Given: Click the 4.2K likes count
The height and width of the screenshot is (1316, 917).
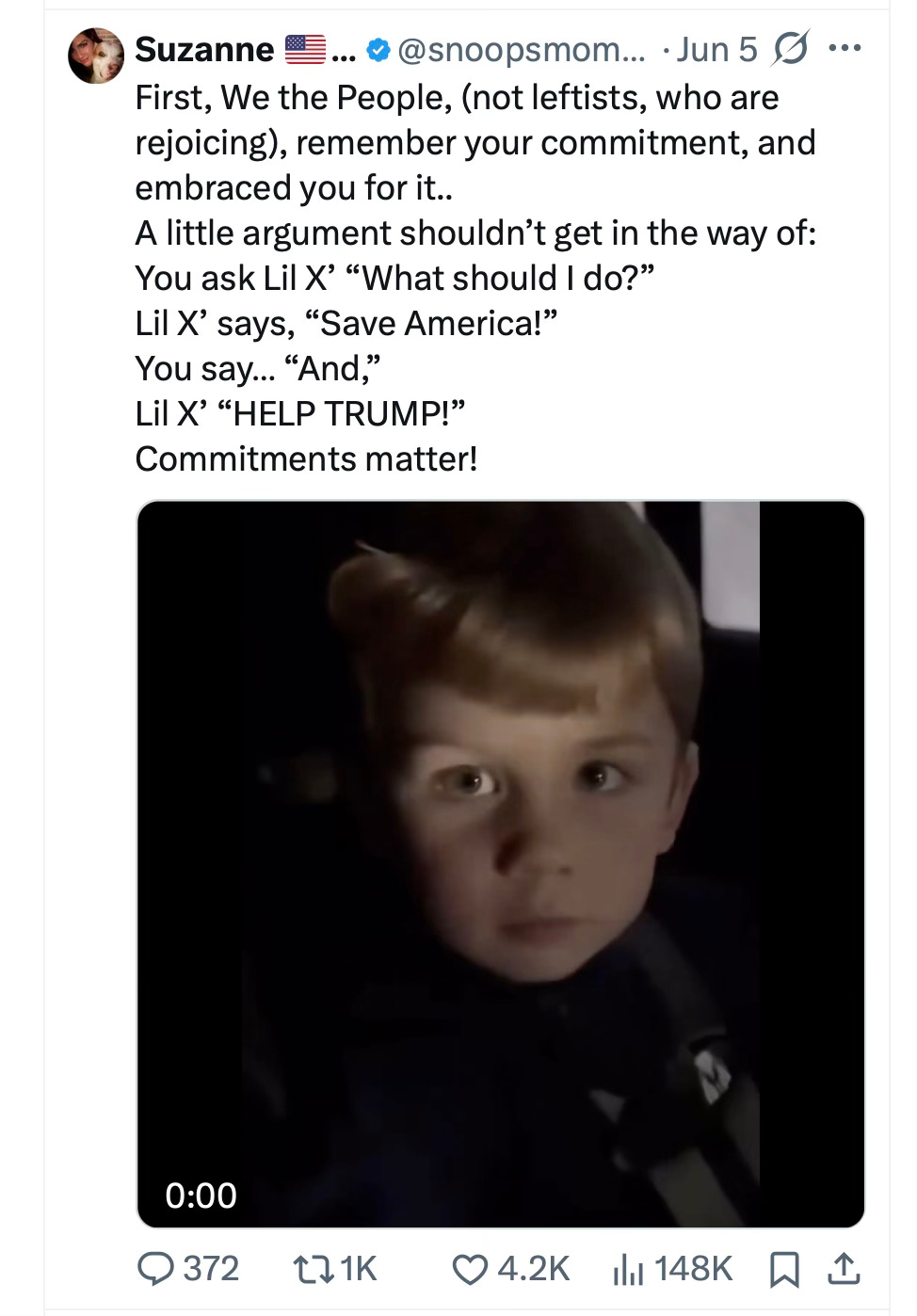Looking at the screenshot, I should [x=533, y=1269].
